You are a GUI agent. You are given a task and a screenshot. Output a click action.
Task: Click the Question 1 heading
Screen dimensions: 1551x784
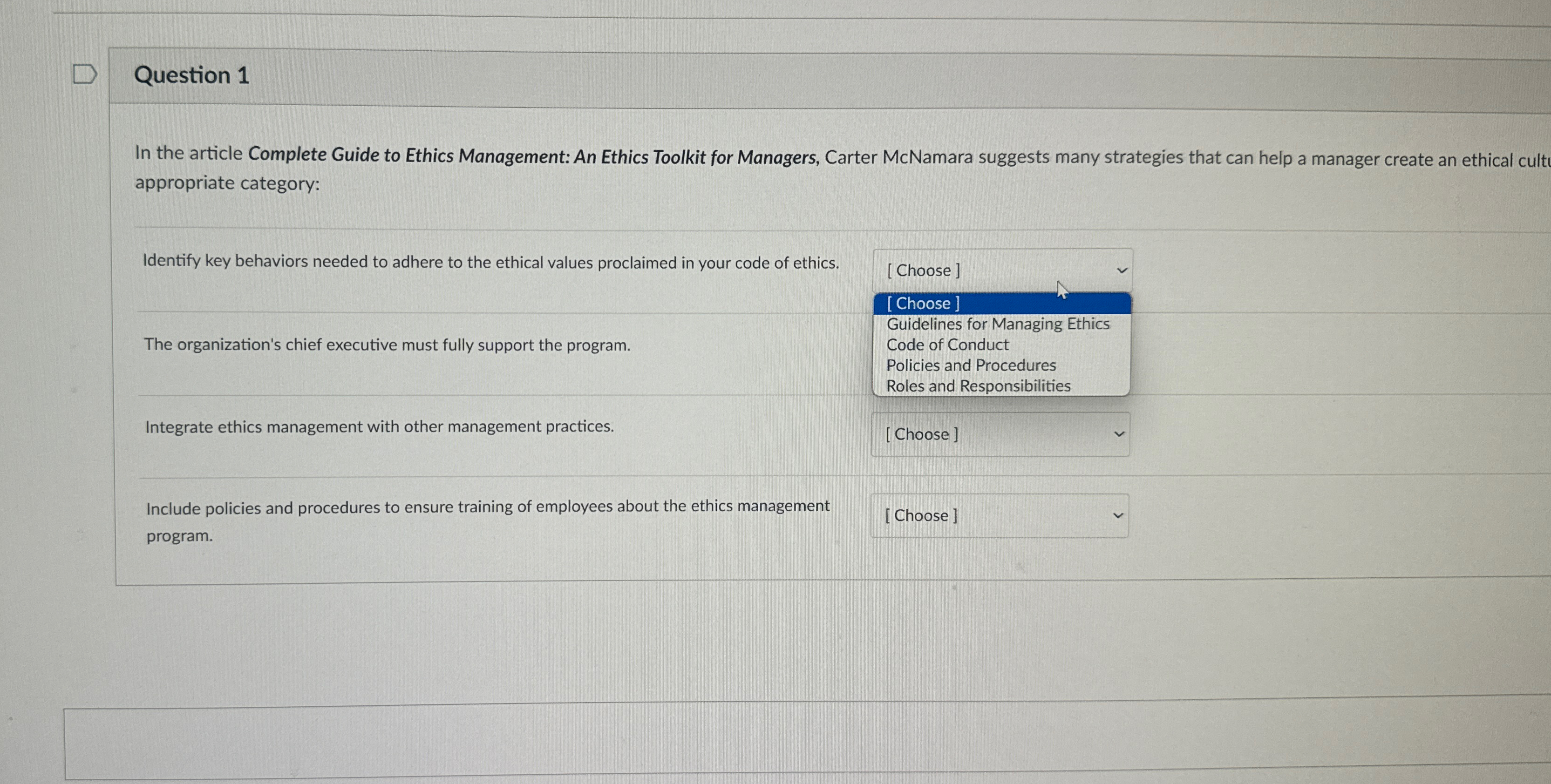(191, 75)
